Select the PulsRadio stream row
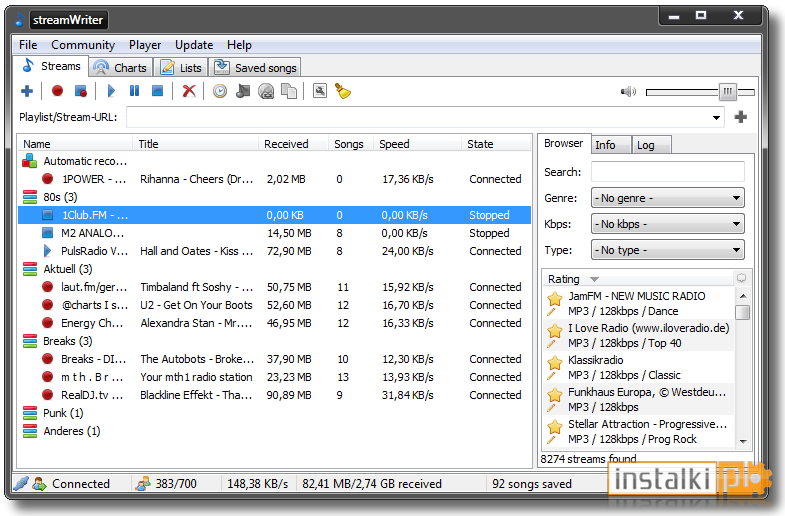785x516 pixels. coord(274,251)
